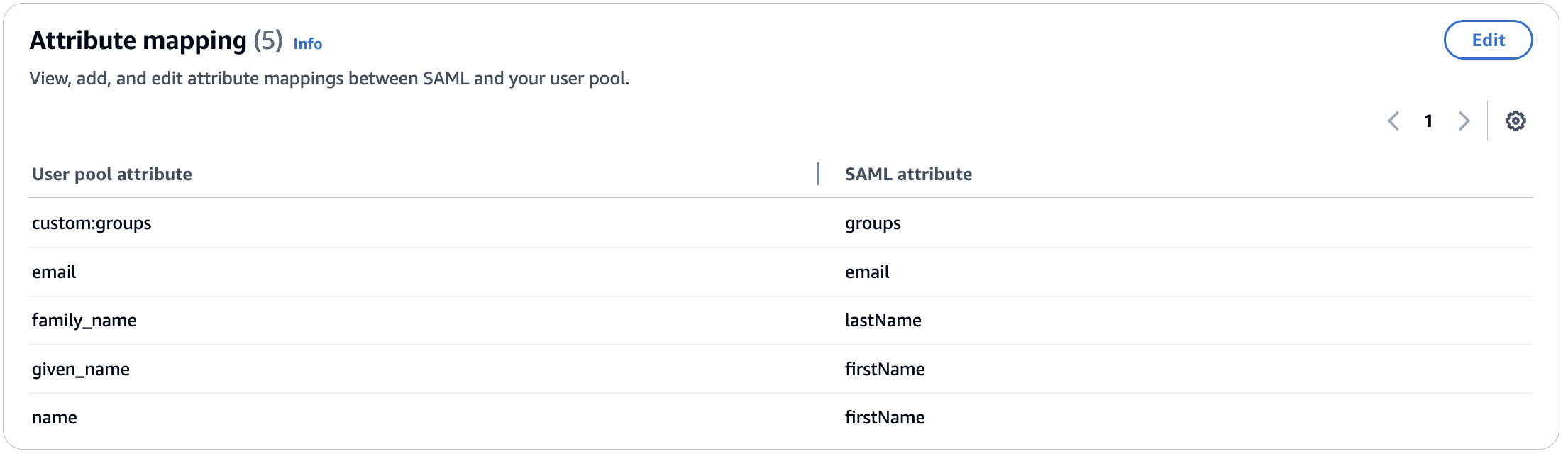Click the groups SAML attribute value
This screenshot has width=1568, height=454.
tap(872, 223)
